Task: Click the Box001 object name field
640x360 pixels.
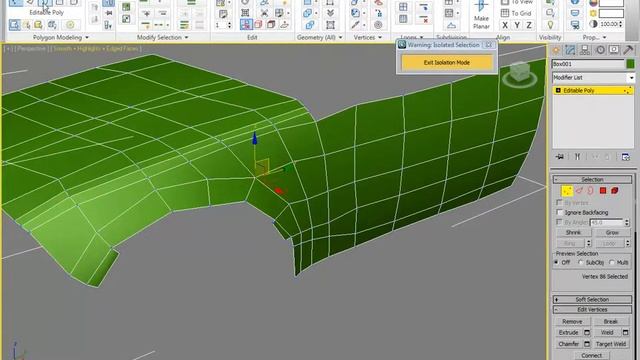Action: [x=588, y=64]
